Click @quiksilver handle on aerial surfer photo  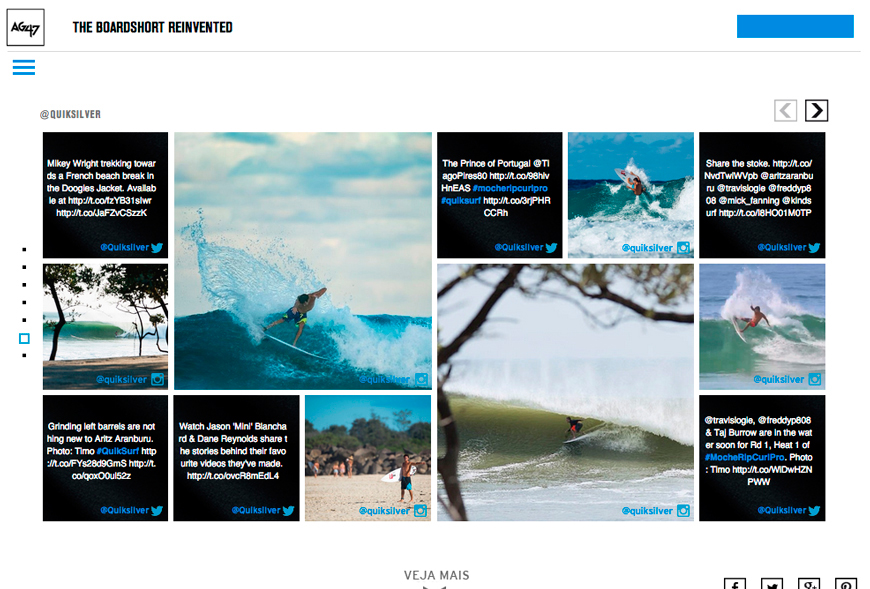pyautogui.click(x=647, y=248)
